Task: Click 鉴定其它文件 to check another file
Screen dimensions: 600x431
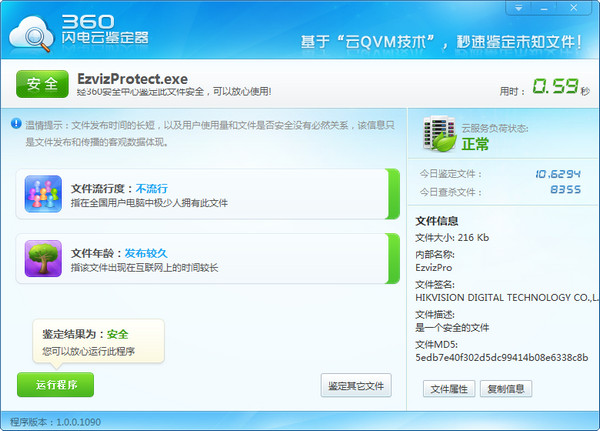Action: (x=356, y=386)
